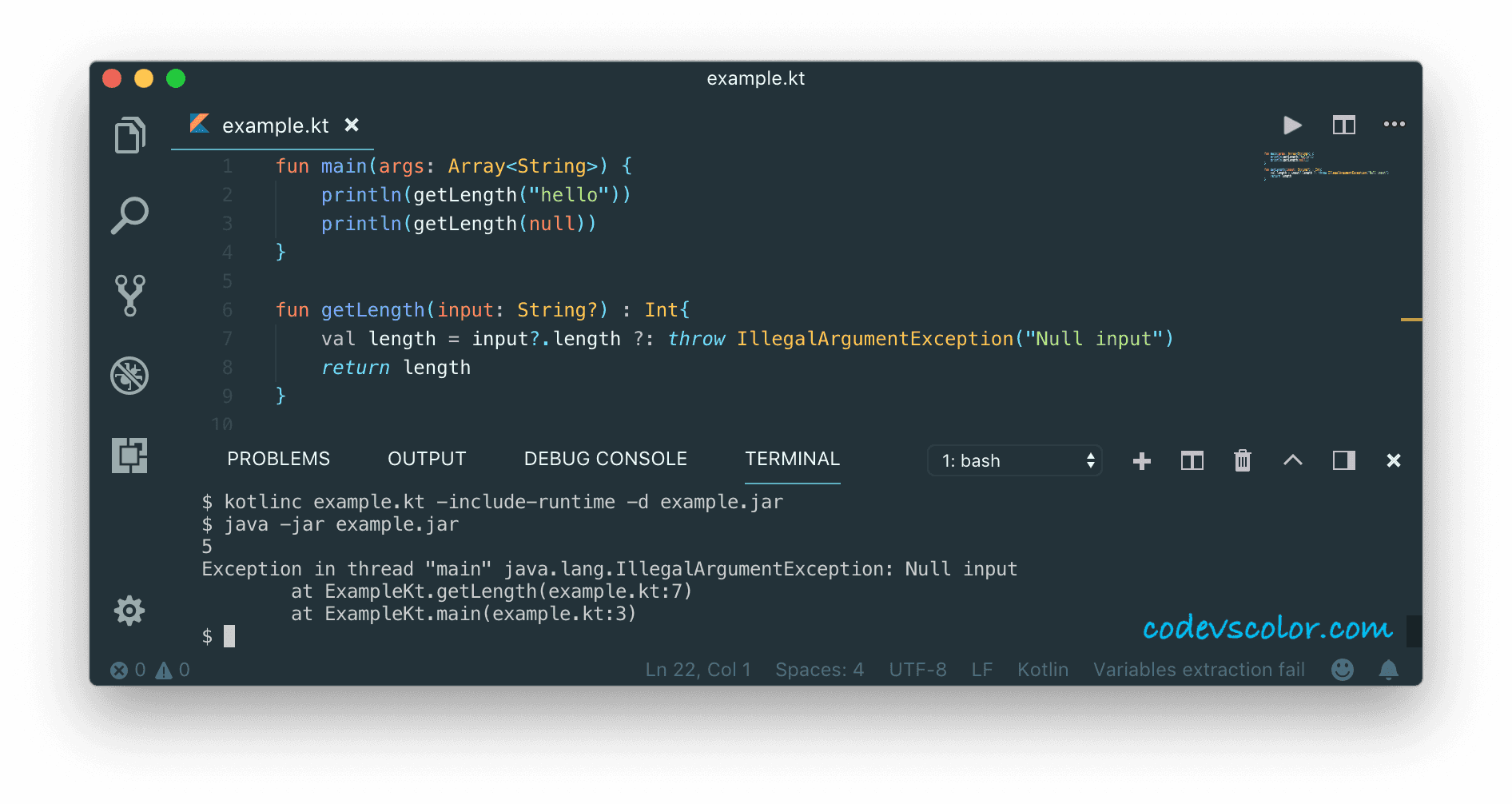Split the terminal pane

click(1192, 461)
